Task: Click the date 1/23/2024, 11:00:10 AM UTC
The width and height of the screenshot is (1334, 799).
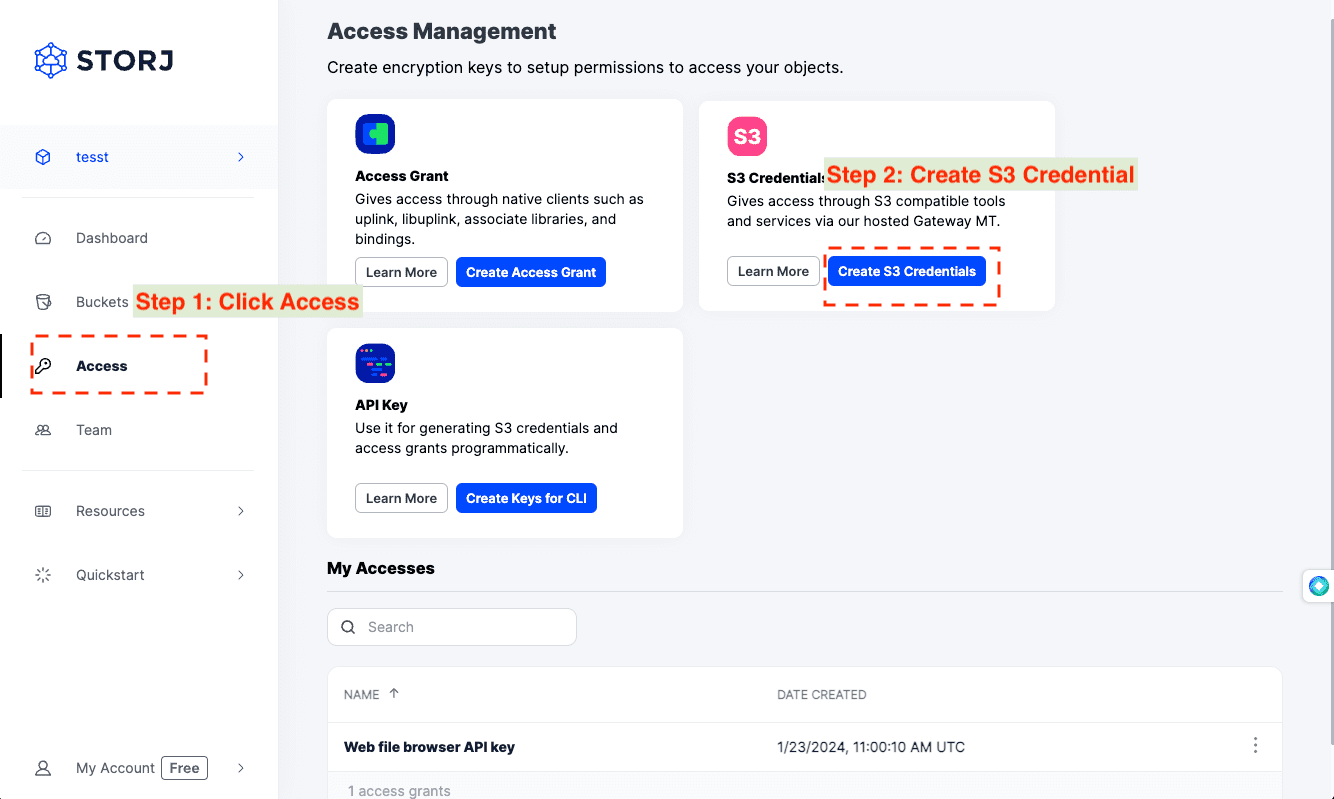Action: (871, 747)
